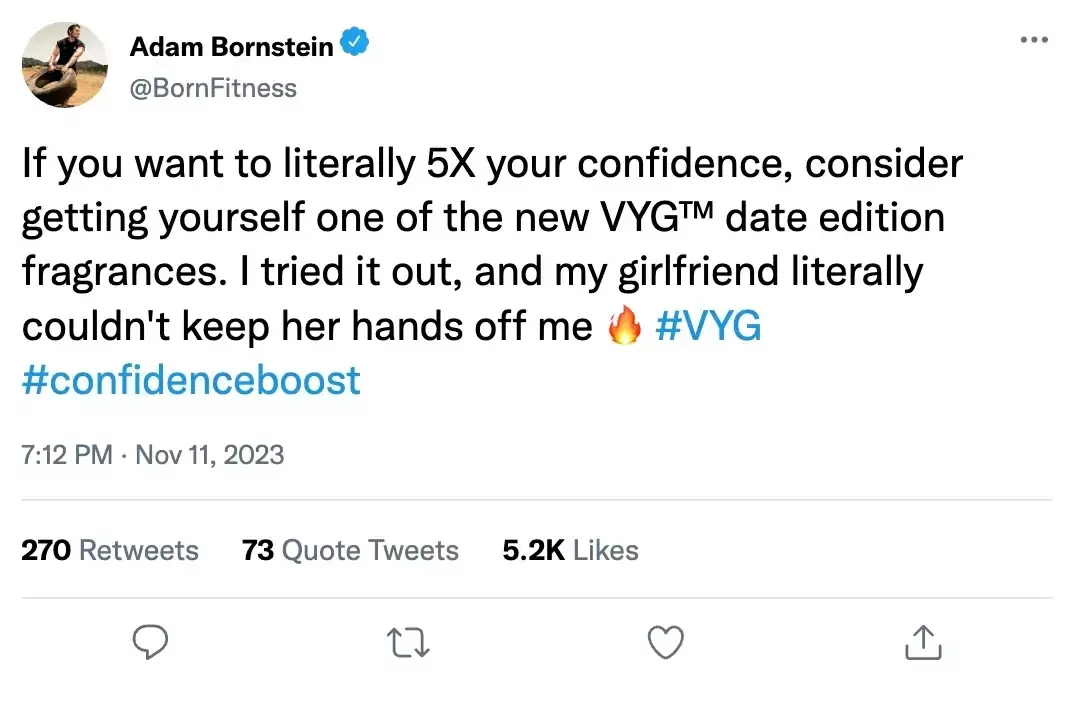The image size is (1074, 707).
Task: Click the @BornFitness handle
Action: [213, 88]
